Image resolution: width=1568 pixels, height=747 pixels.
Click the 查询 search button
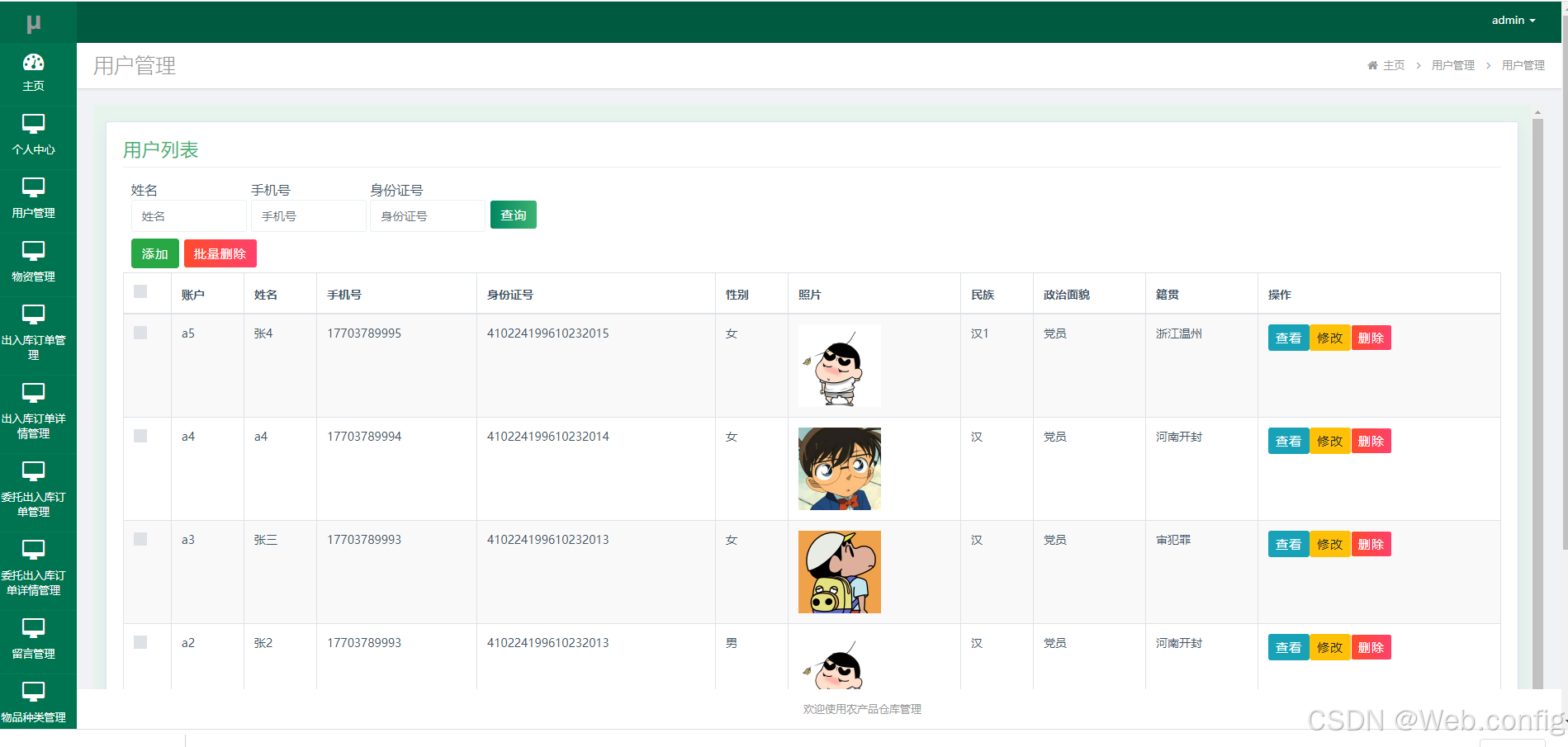click(514, 215)
